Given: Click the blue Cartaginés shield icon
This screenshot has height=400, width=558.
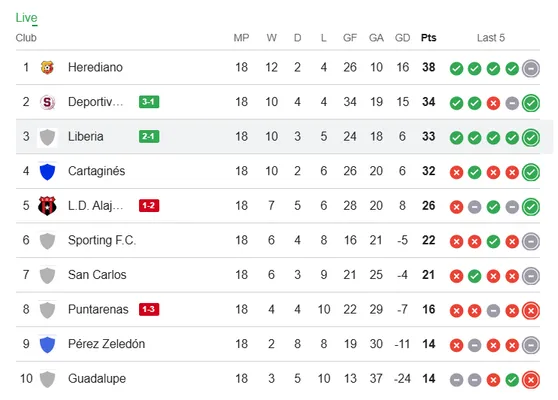Looking at the screenshot, I should 47,171.
